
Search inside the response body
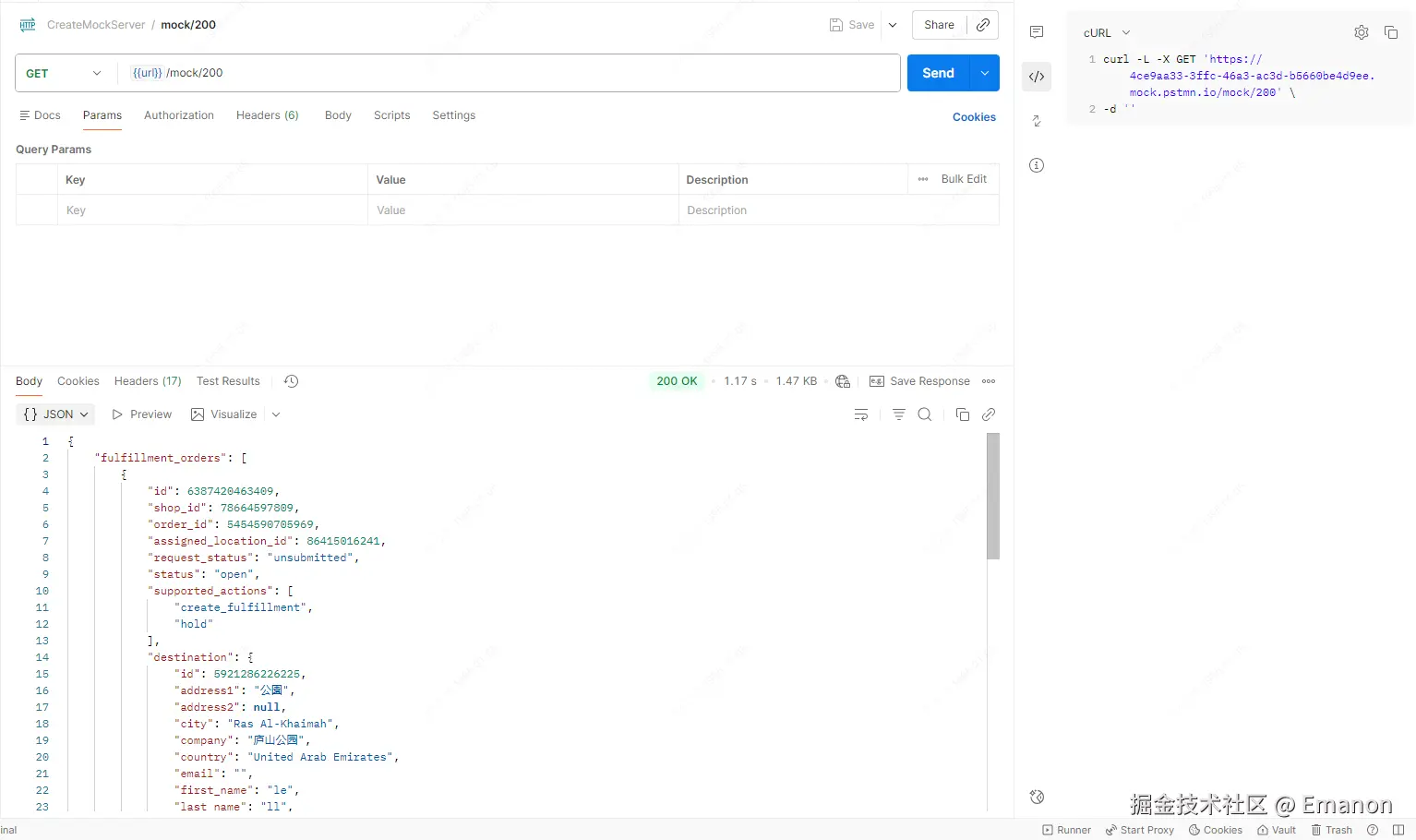(925, 414)
